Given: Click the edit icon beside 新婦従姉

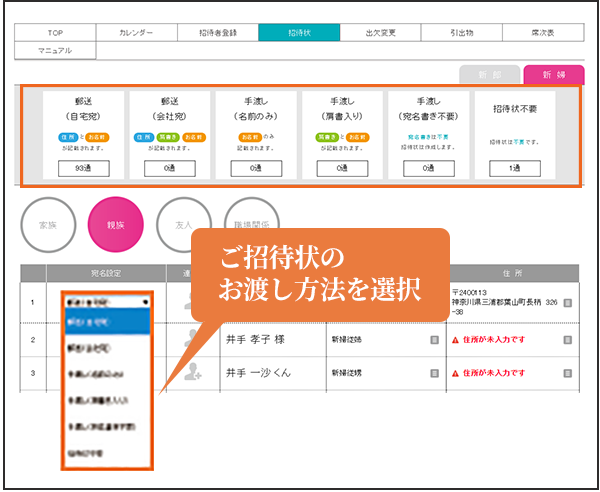Looking at the screenshot, I should 434,339.
